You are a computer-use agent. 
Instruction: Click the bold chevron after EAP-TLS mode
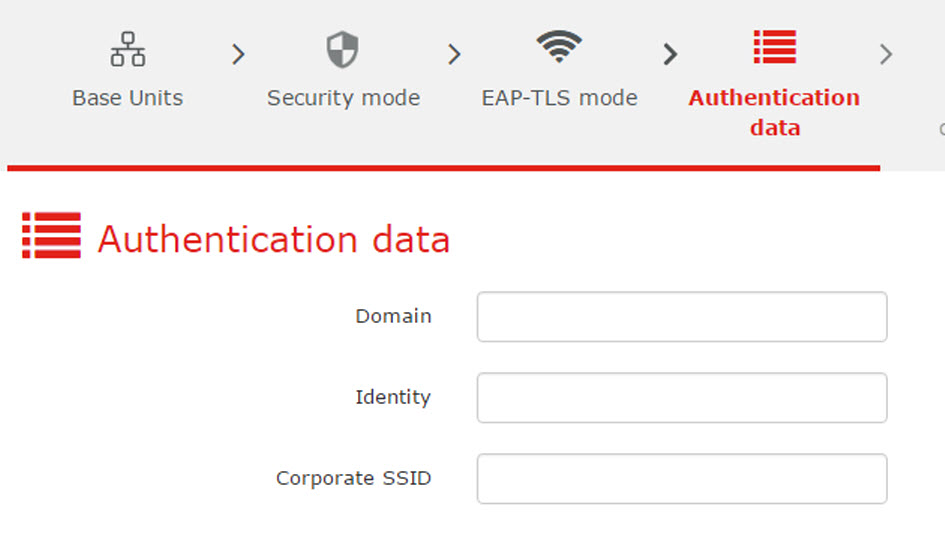coord(670,54)
